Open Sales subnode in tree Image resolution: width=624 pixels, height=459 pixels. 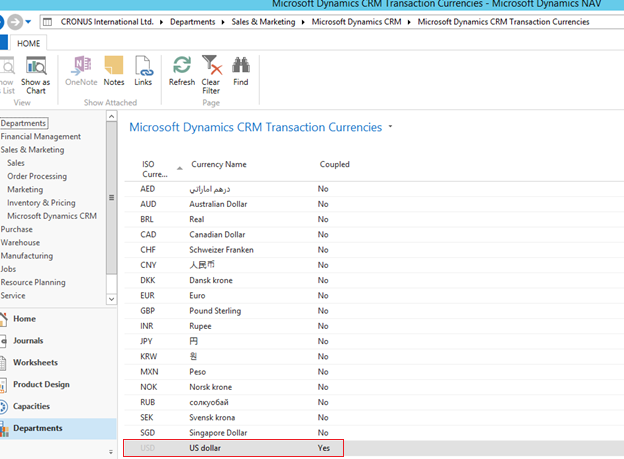(16, 163)
